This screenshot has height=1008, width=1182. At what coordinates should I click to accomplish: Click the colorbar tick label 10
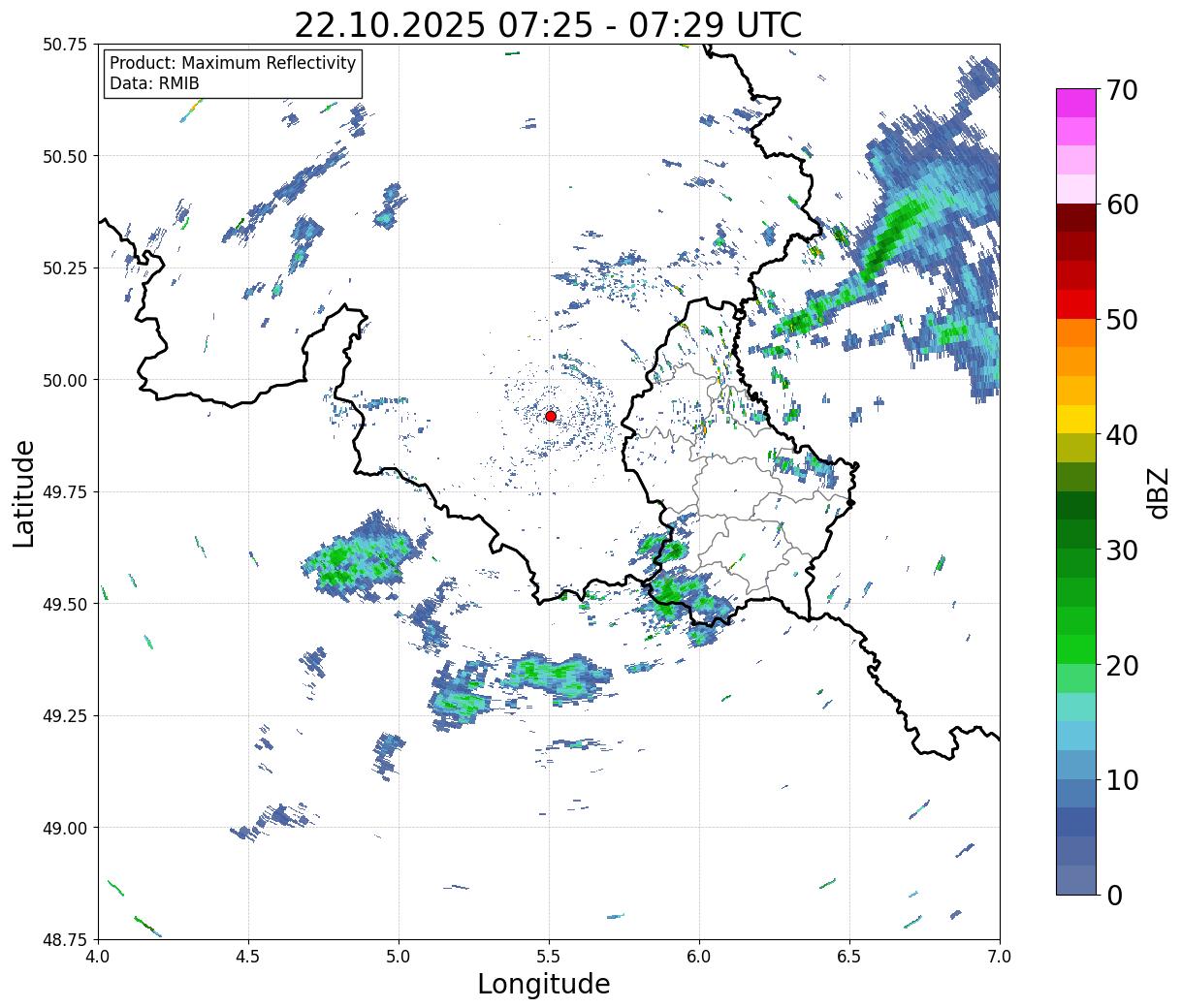[x=1121, y=779]
